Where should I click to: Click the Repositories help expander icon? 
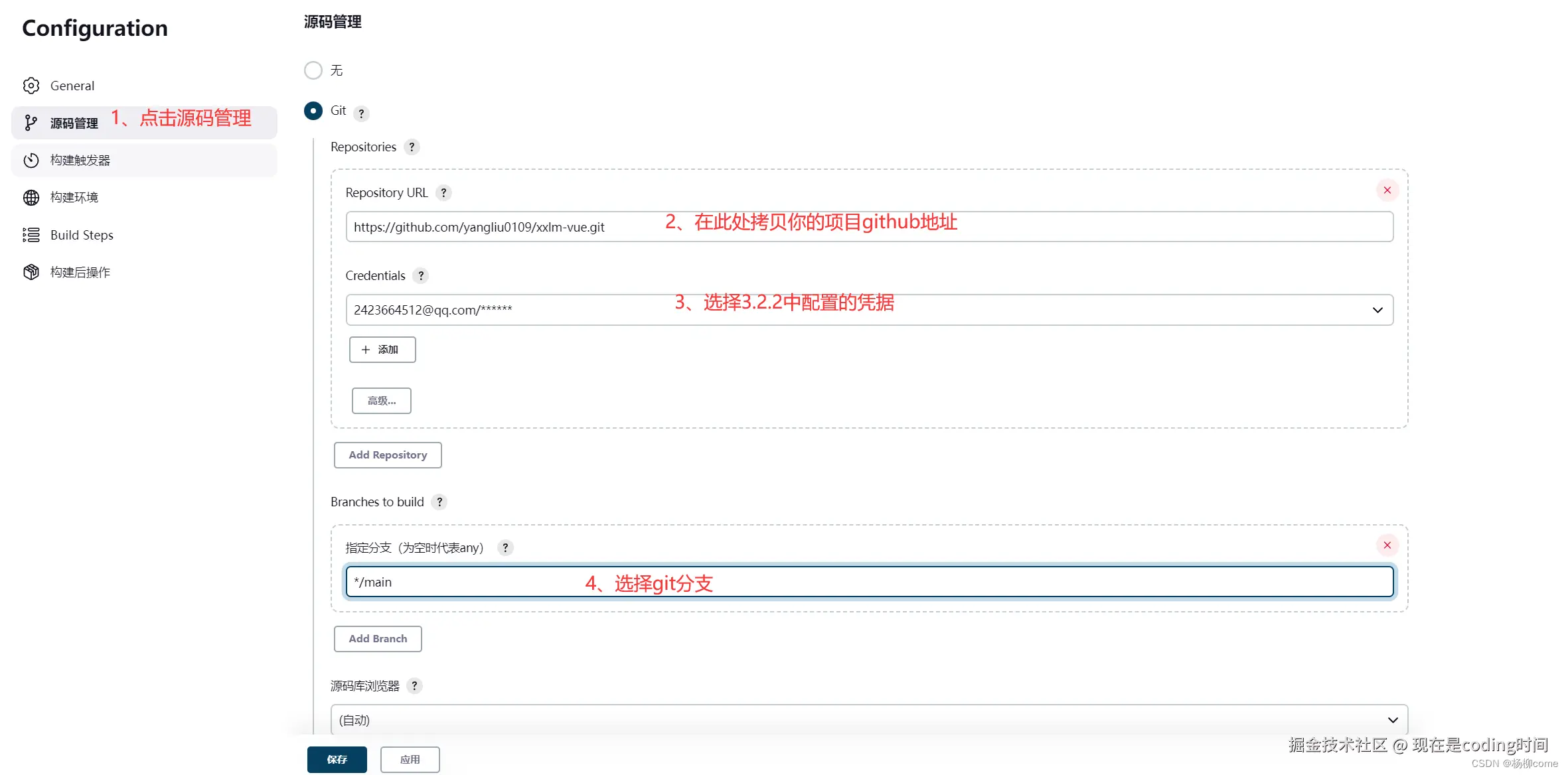pyautogui.click(x=412, y=147)
